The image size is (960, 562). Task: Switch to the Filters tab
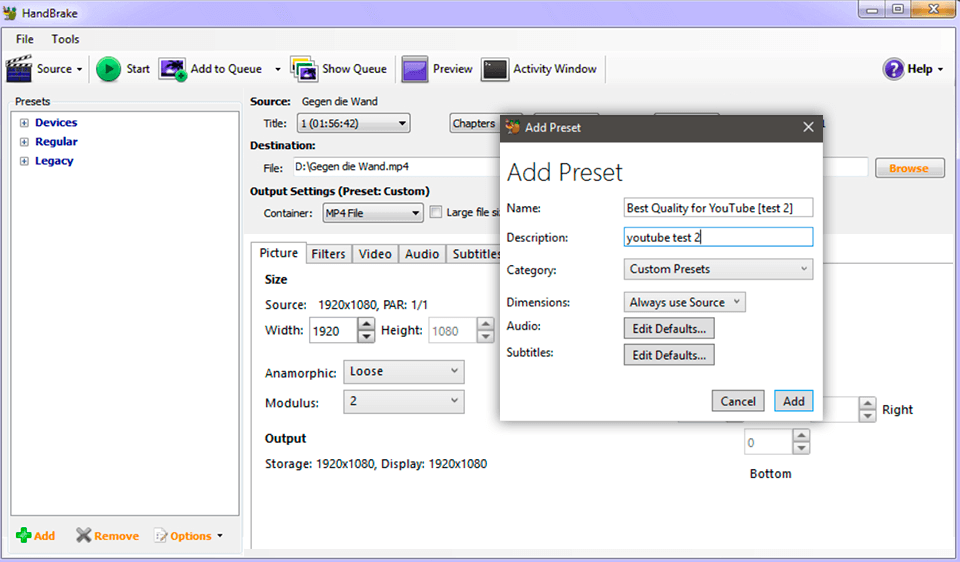pos(328,254)
